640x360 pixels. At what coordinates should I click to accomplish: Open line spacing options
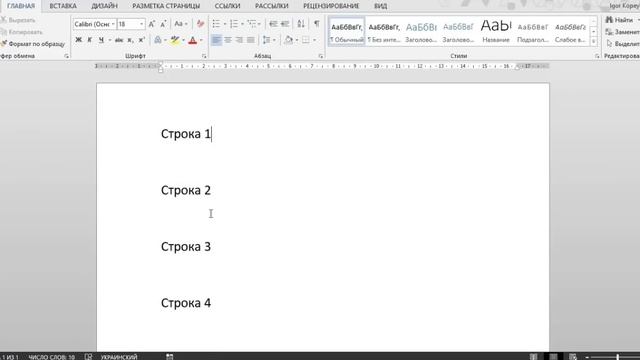pyautogui.click(x=267, y=40)
